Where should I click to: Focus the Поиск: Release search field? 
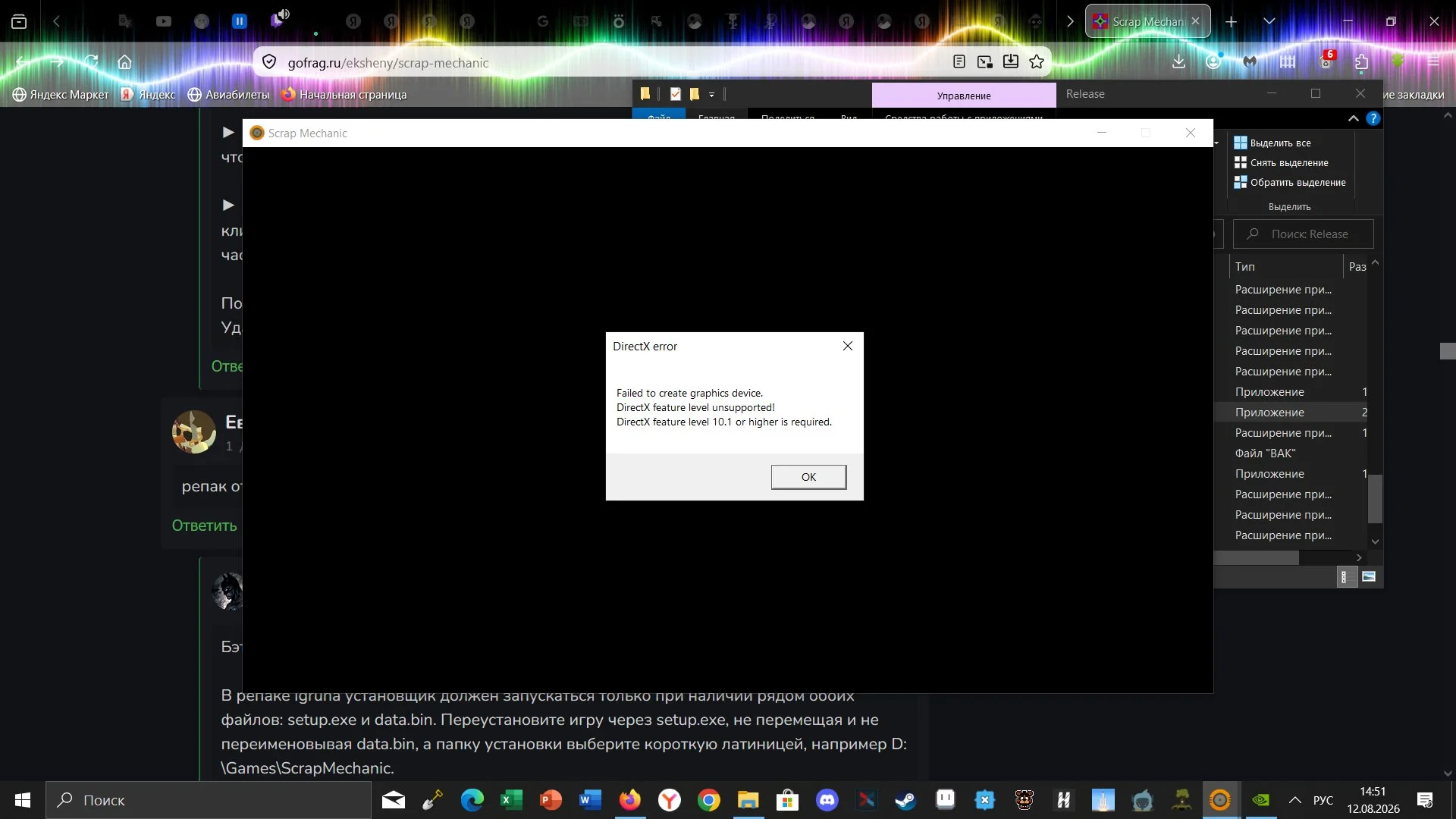coord(1304,234)
